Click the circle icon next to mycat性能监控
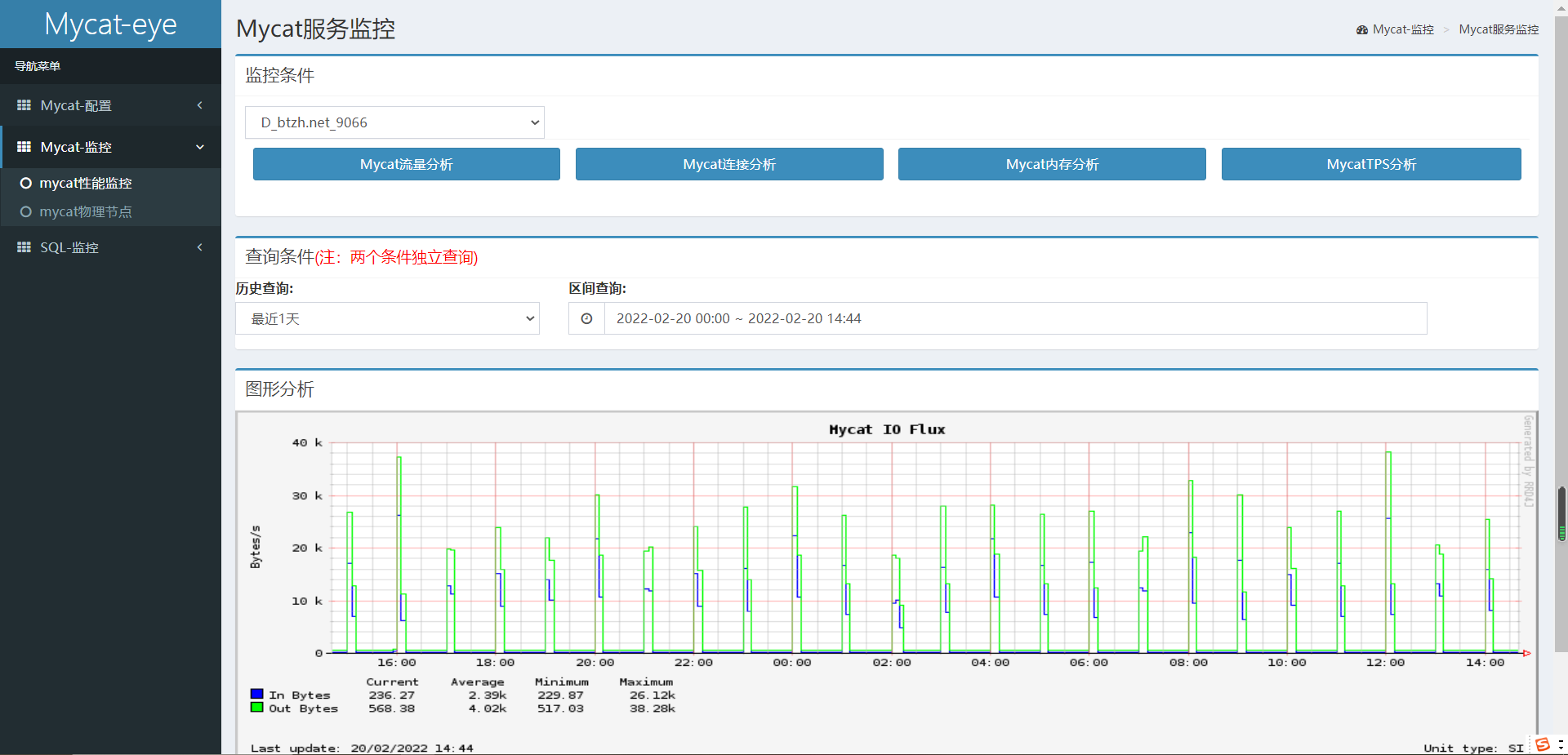 pyautogui.click(x=26, y=184)
